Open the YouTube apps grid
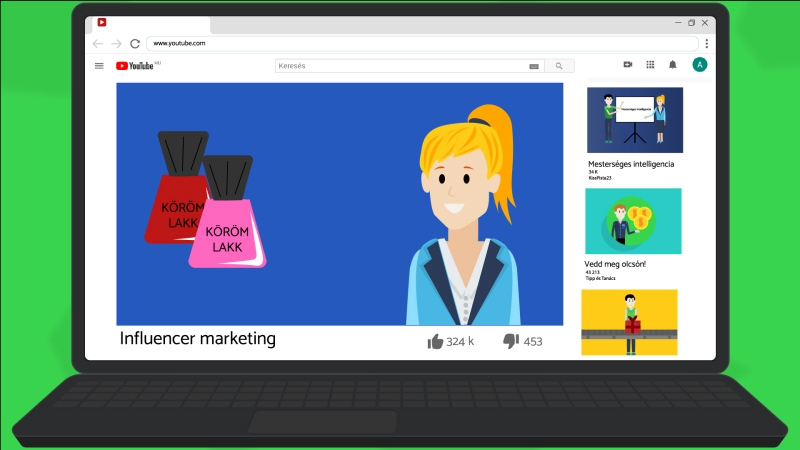The image size is (800, 450). (x=650, y=65)
